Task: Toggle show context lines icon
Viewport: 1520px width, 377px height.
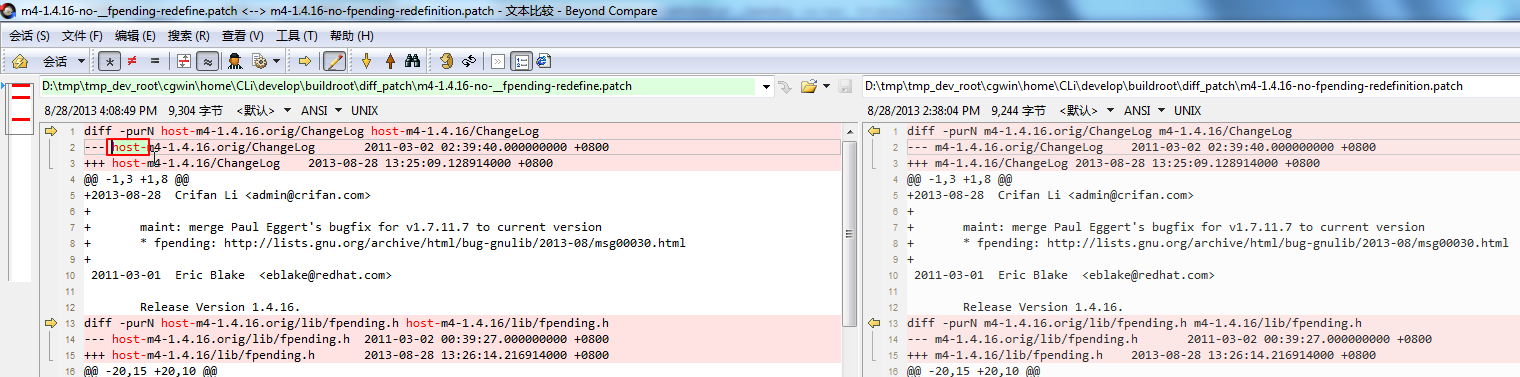Action: click(x=183, y=61)
